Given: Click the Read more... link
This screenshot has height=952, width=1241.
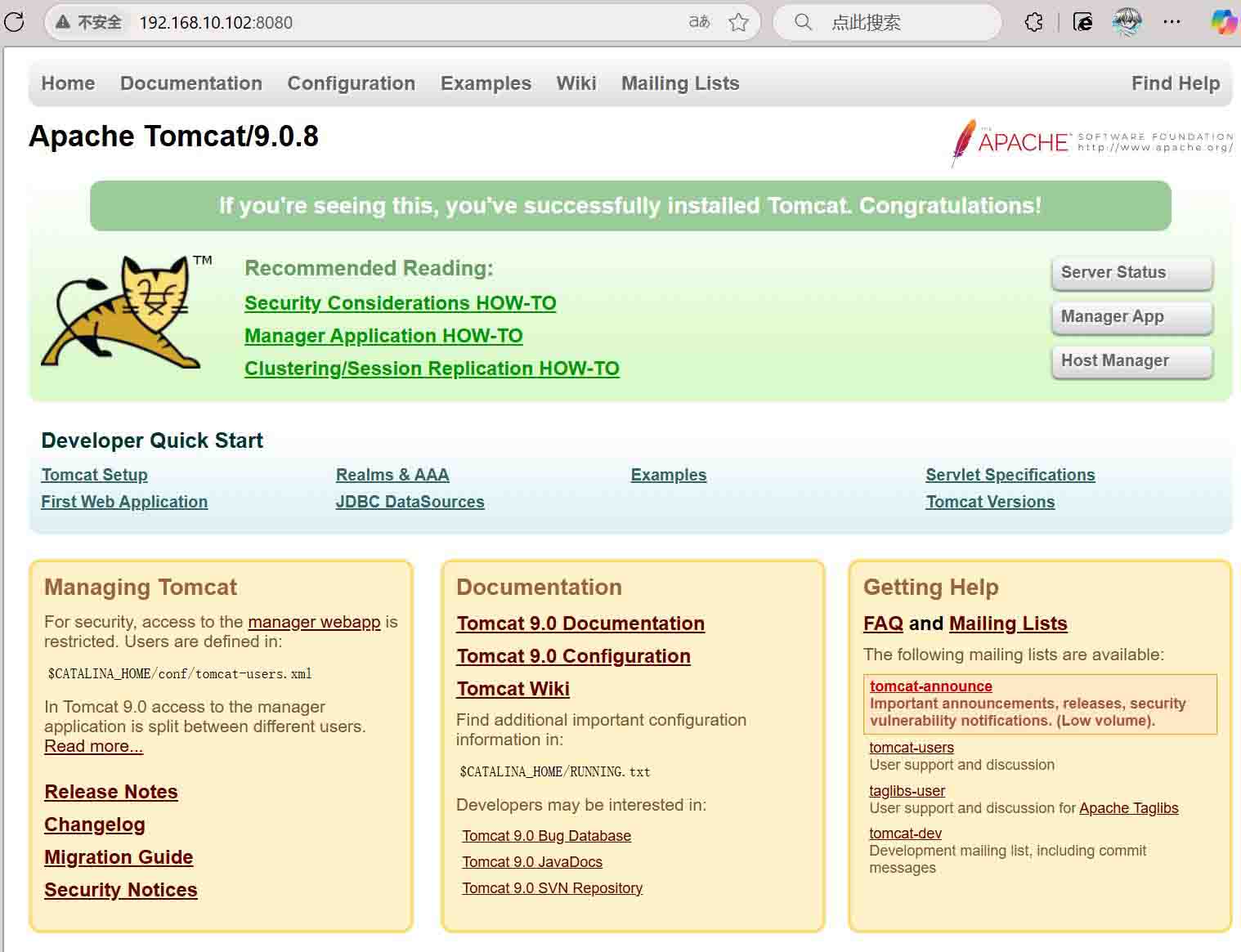Looking at the screenshot, I should point(93,746).
